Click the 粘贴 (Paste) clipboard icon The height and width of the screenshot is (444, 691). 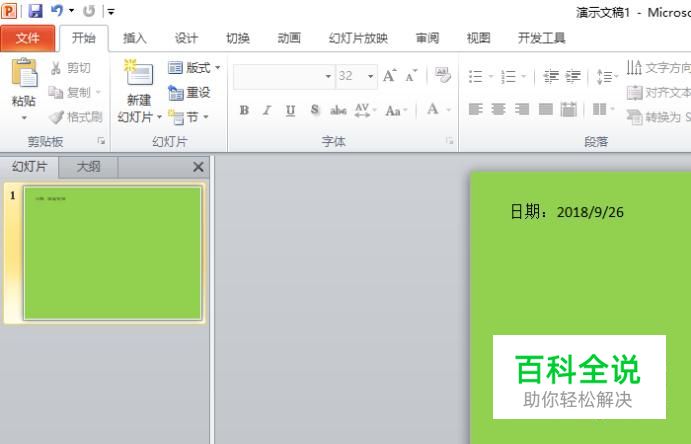[24, 73]
